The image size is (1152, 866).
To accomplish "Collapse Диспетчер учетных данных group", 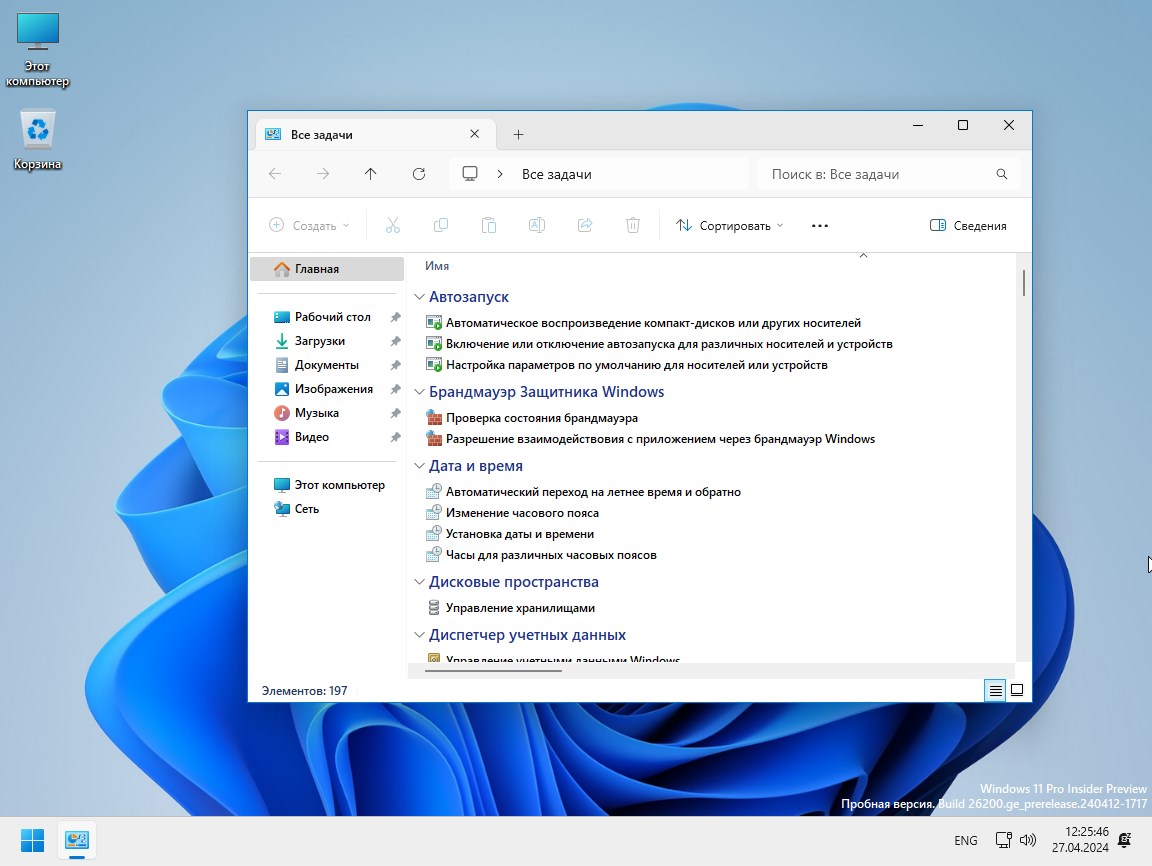I will 419,635.
